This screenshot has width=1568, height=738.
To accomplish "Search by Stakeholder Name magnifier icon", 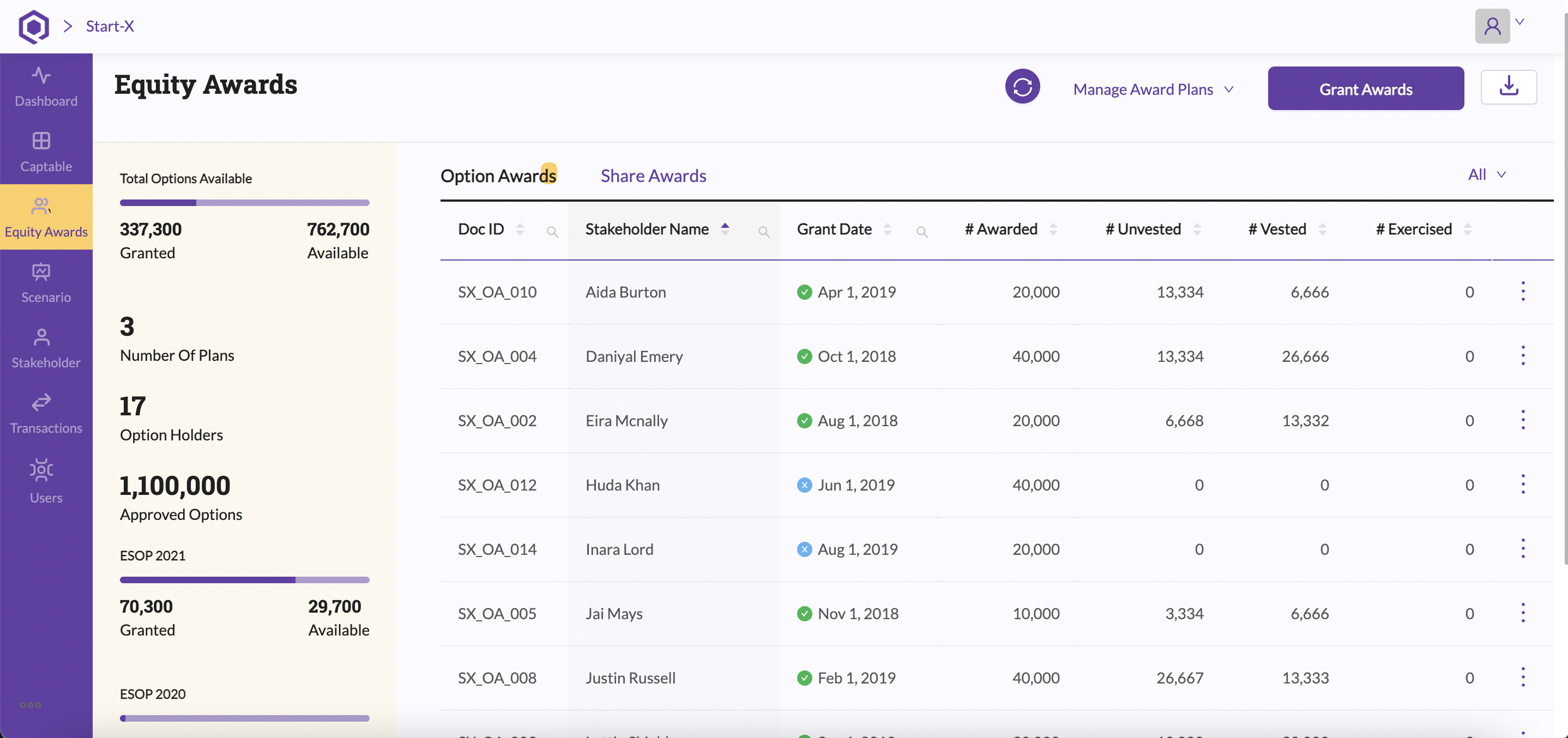I will [x=764, y=231].
